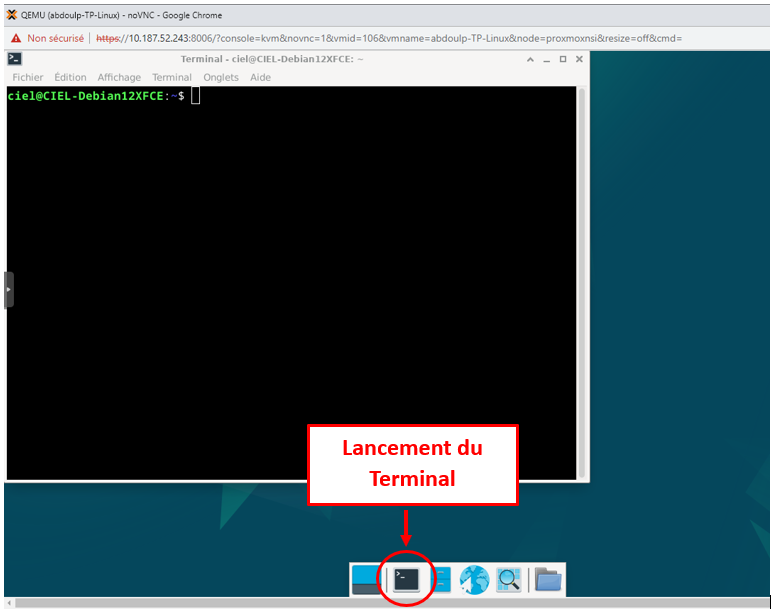Click the terminal prompt input area

[x=196, y=96]
